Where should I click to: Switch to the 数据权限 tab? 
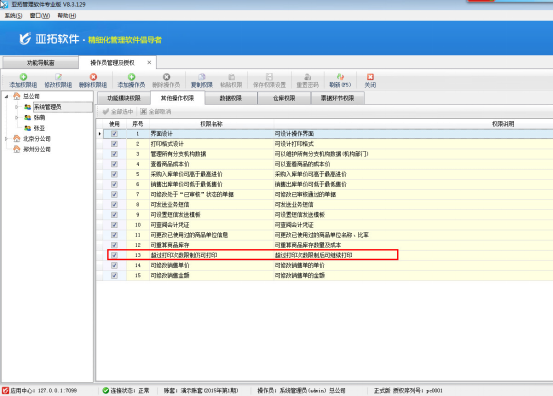point(231,98)
